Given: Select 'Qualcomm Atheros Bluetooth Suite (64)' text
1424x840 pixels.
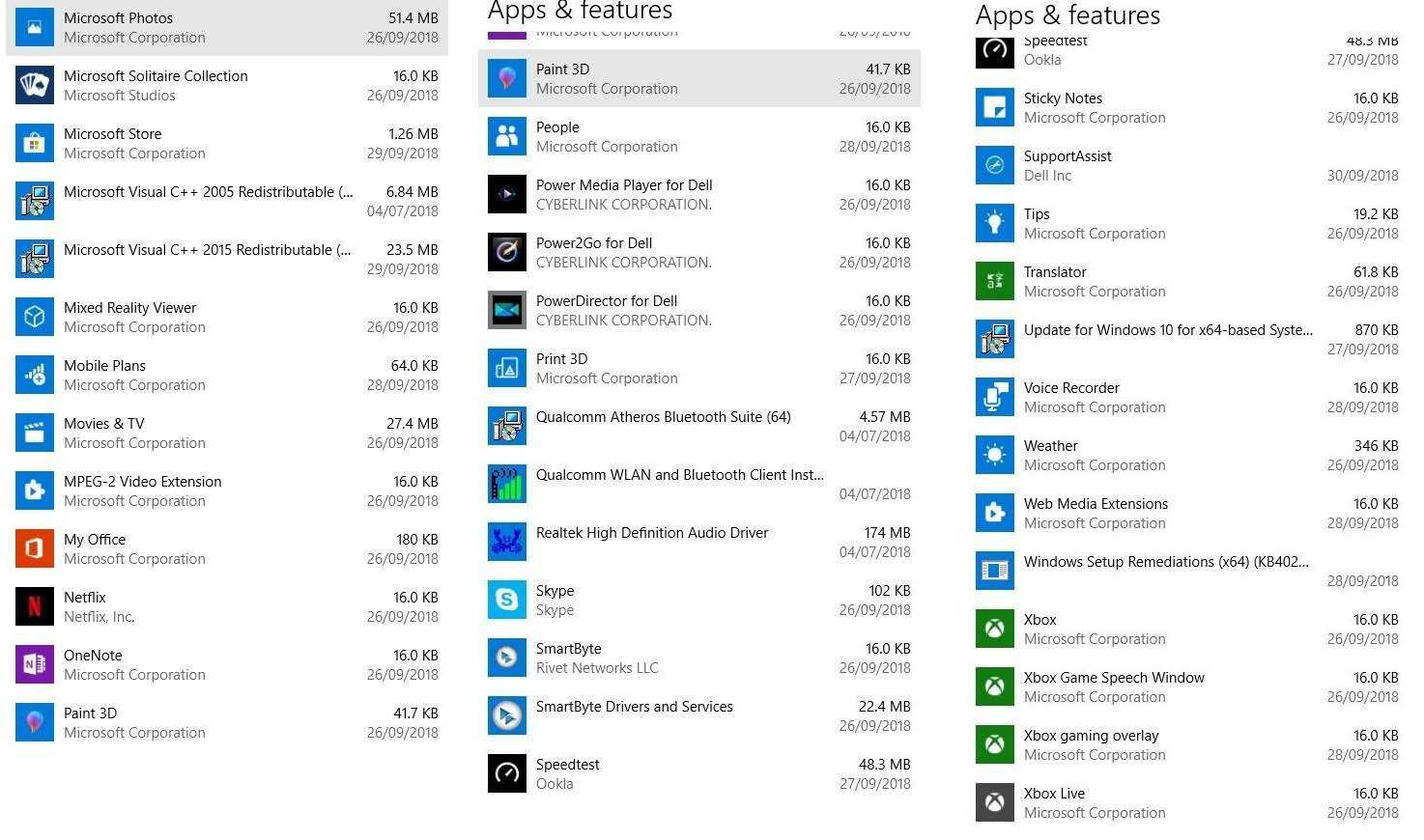Looking at the screenshot, I should pyautogui.click(x=664, y=416).
